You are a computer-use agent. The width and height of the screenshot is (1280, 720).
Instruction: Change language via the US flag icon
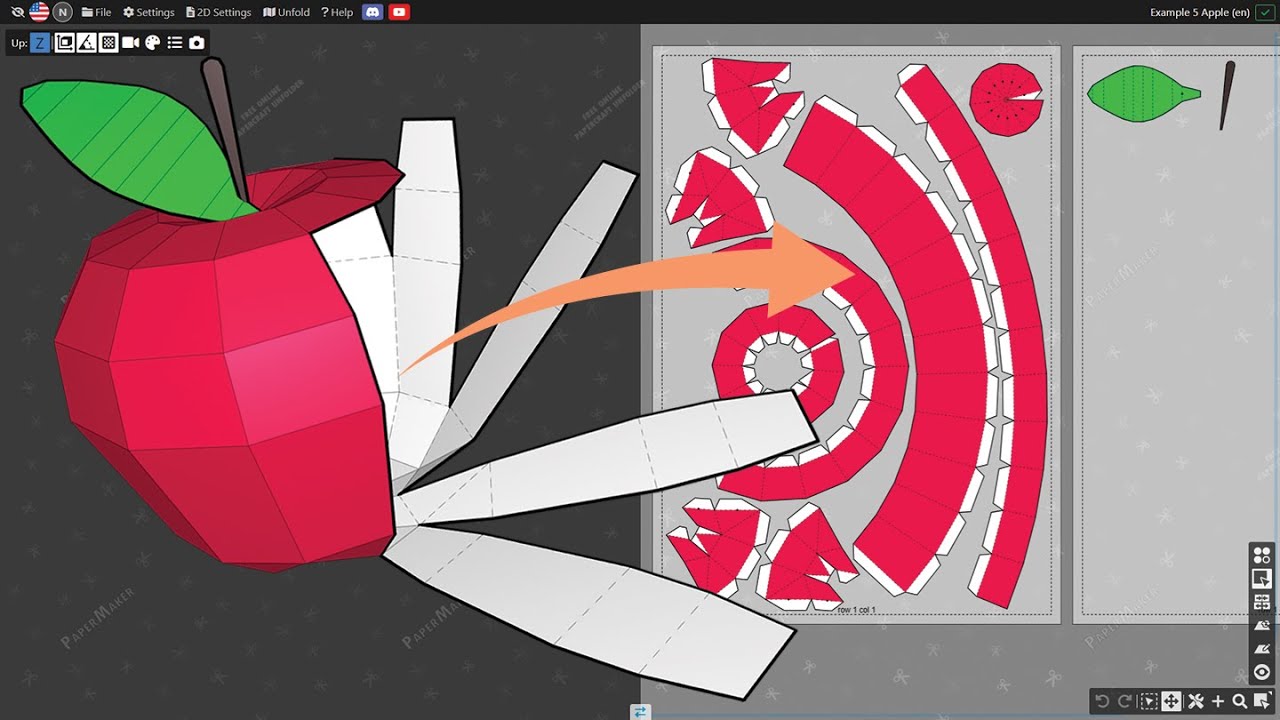pyautogui.click(x=39, y=12)
